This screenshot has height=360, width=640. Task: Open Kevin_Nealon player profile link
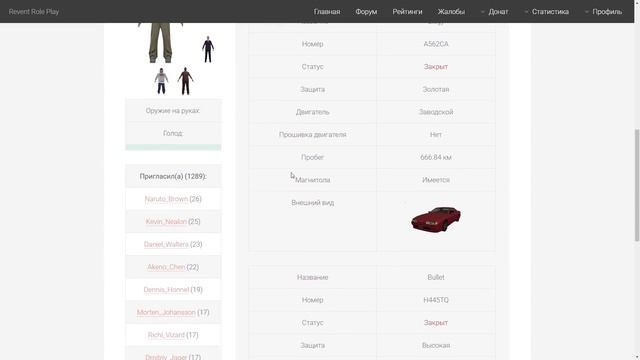[x=166, y=222]
